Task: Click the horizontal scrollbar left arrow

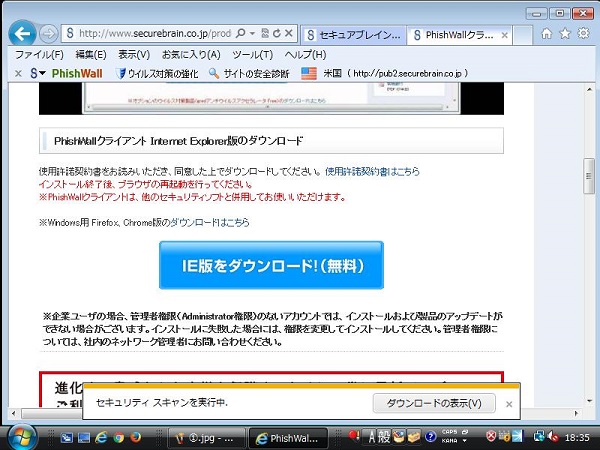Action: click(x=14, y=414)
